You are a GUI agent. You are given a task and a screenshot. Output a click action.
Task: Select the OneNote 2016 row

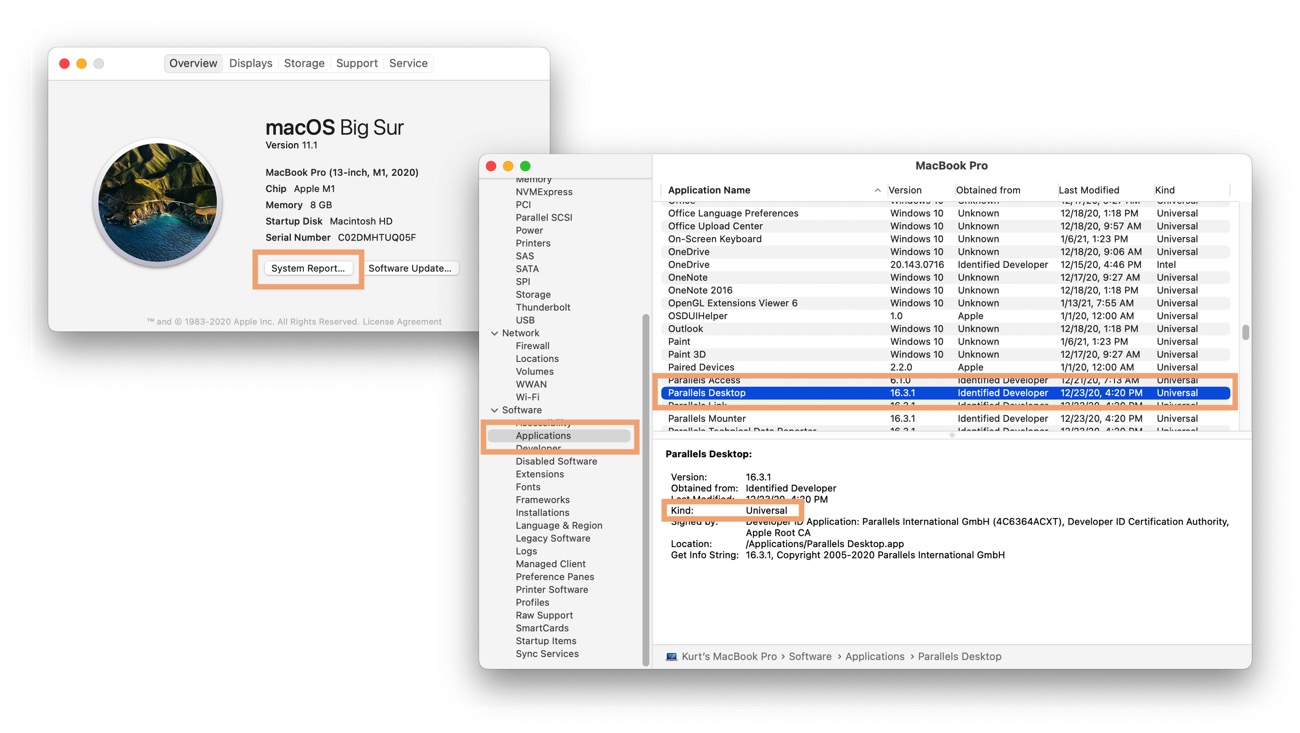[x=945, y=290]
